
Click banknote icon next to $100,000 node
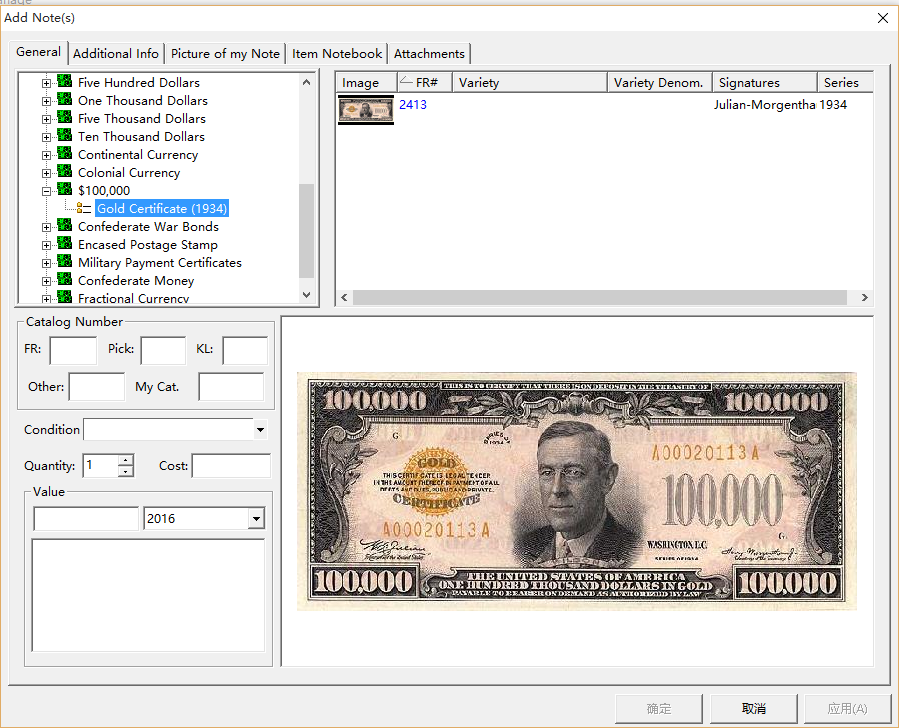click(x=63, y=190)
